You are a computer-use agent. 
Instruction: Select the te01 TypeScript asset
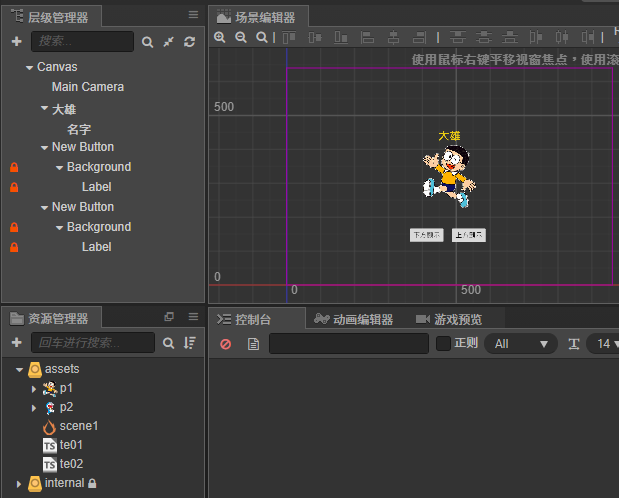[x=63, y=445]
